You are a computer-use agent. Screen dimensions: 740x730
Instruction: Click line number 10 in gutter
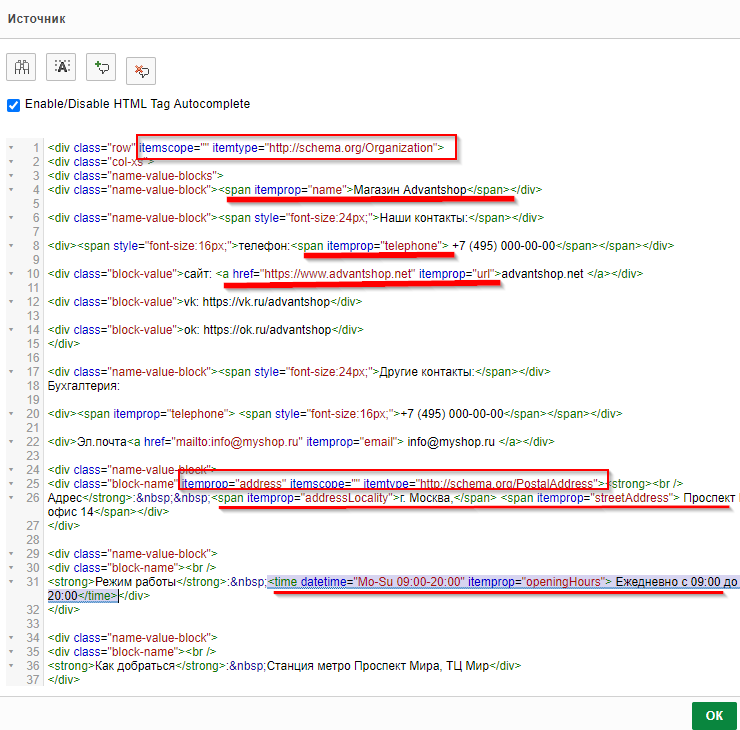point(34,273)
